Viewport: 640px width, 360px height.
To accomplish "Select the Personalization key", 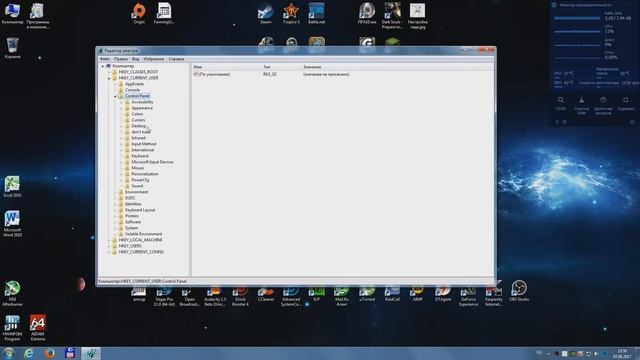I will point(144,174).
